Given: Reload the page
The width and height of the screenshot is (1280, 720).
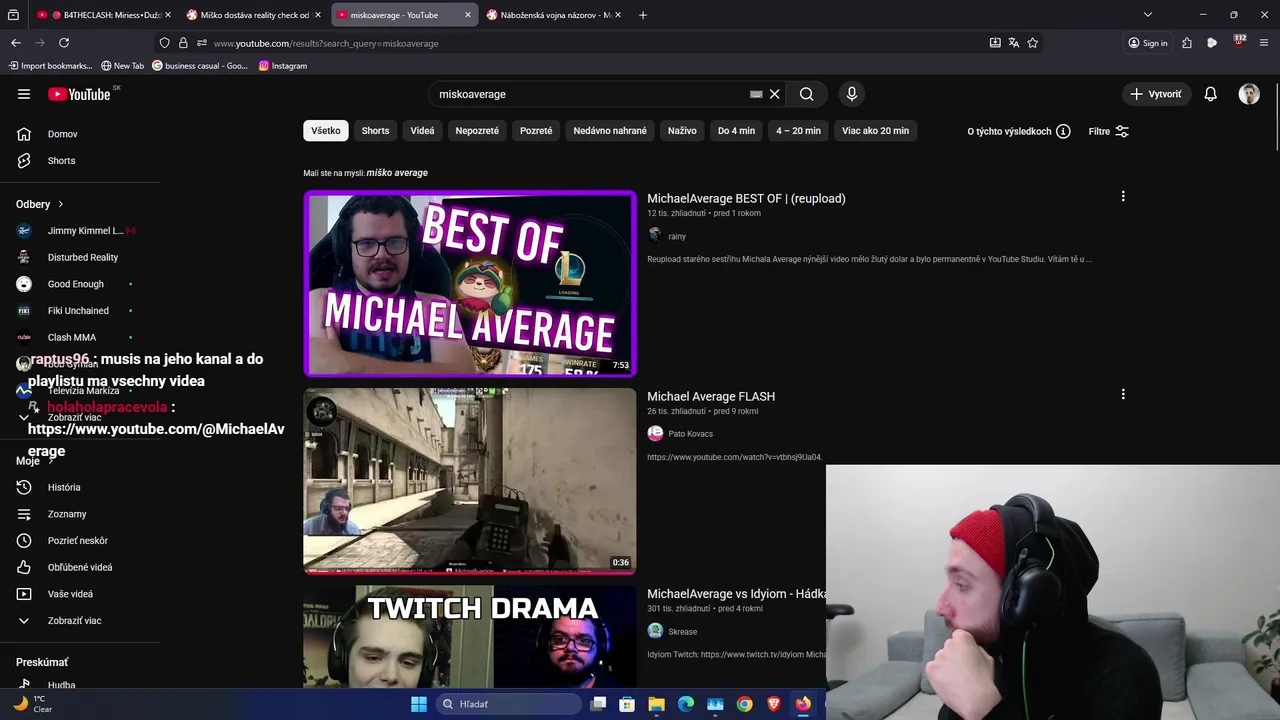Looking at the screenshot, I should tap(64, 43).
